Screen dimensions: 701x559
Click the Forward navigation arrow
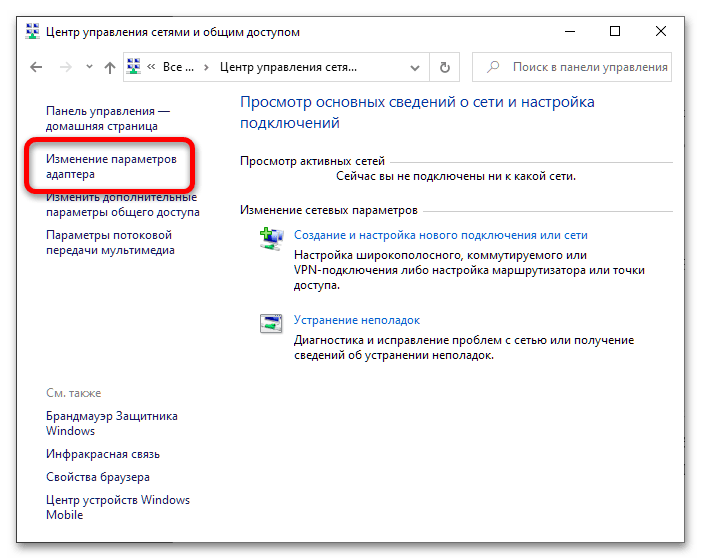(x=66, y=68)
